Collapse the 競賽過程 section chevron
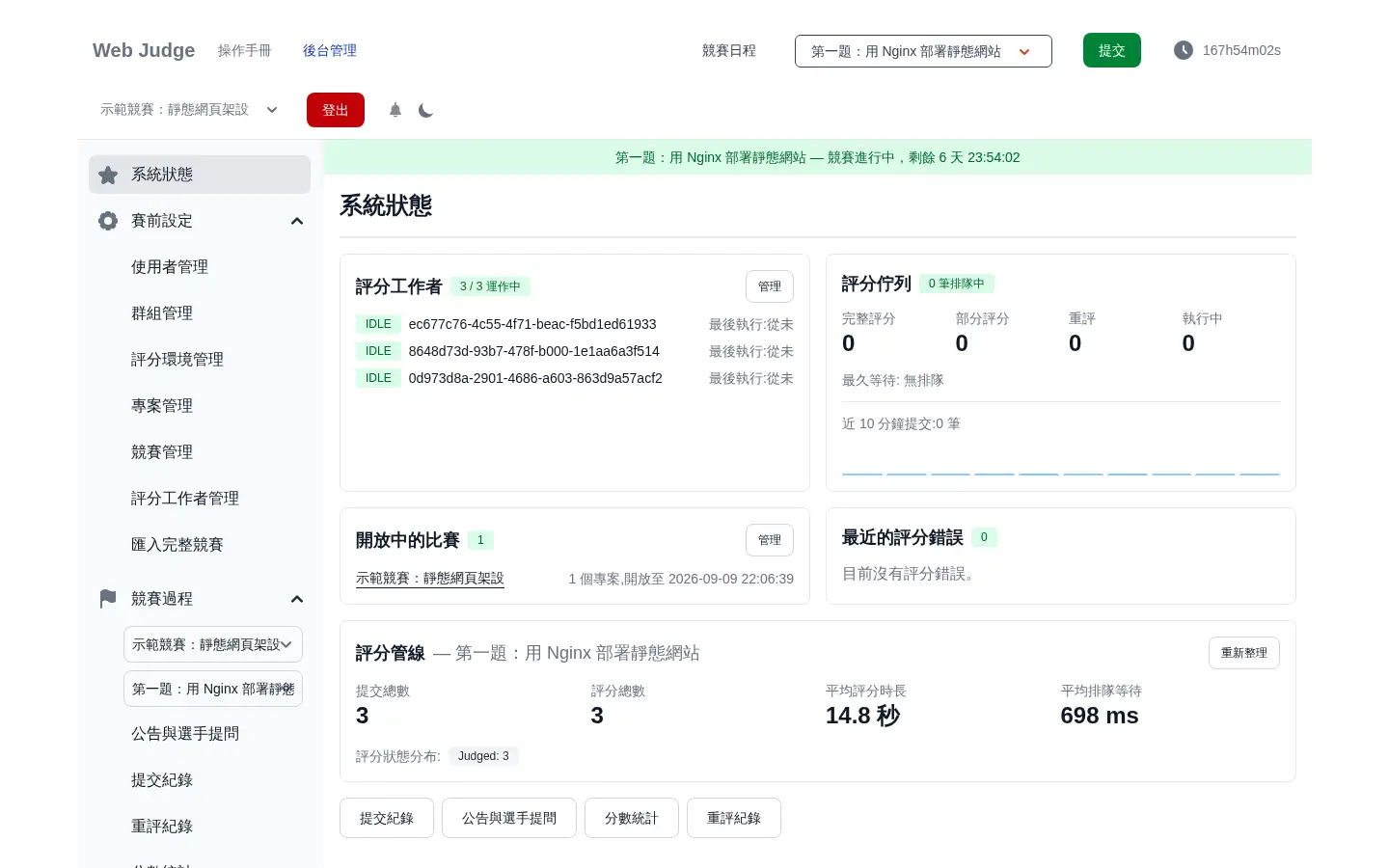This screenshot has height=868, width=1389. coord(297,599)
